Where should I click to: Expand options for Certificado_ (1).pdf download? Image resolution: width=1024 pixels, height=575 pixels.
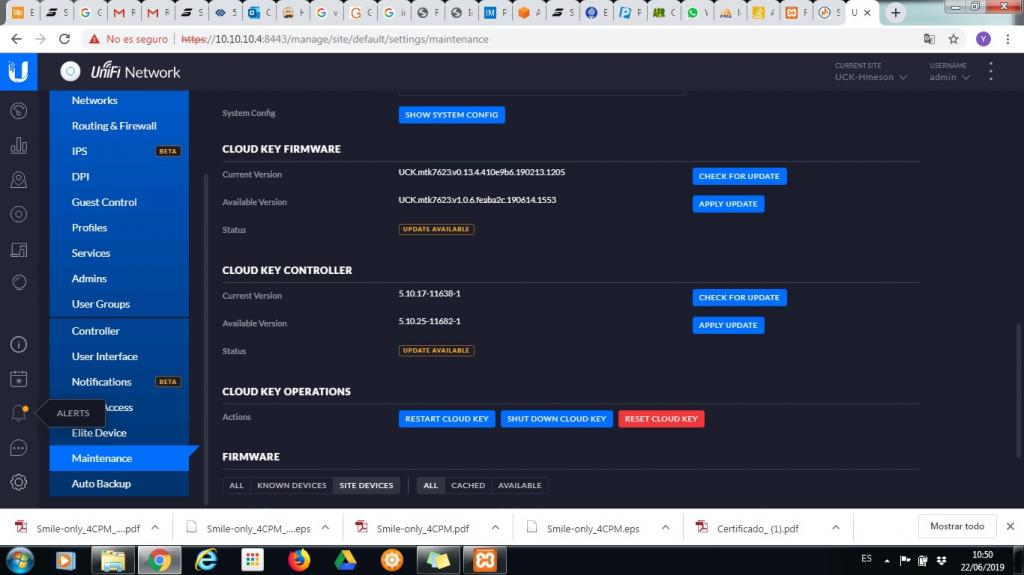point(835,527)
